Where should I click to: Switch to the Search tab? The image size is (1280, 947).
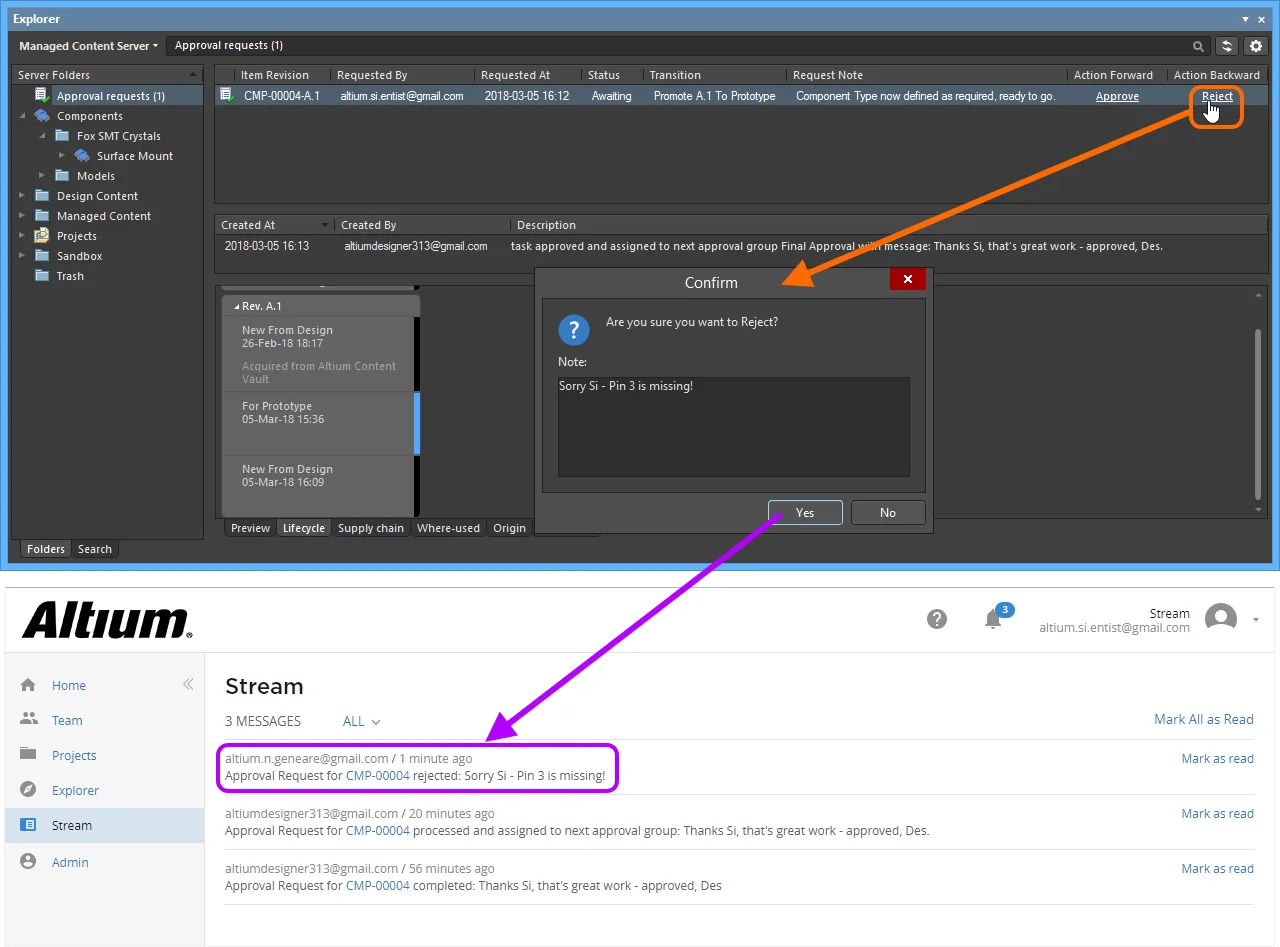[95, 549]
